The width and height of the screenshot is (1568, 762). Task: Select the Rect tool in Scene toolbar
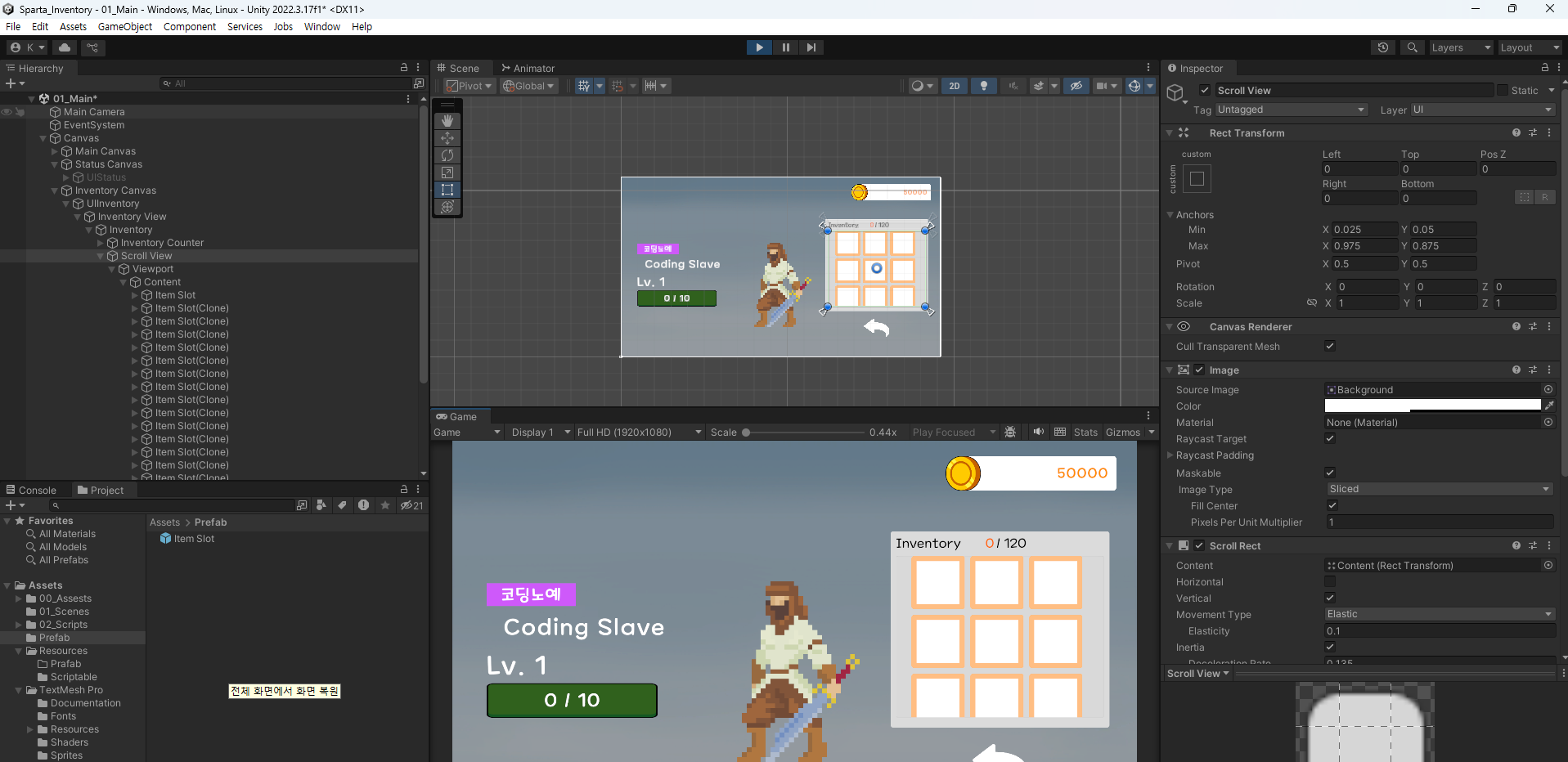pos(447,190)
